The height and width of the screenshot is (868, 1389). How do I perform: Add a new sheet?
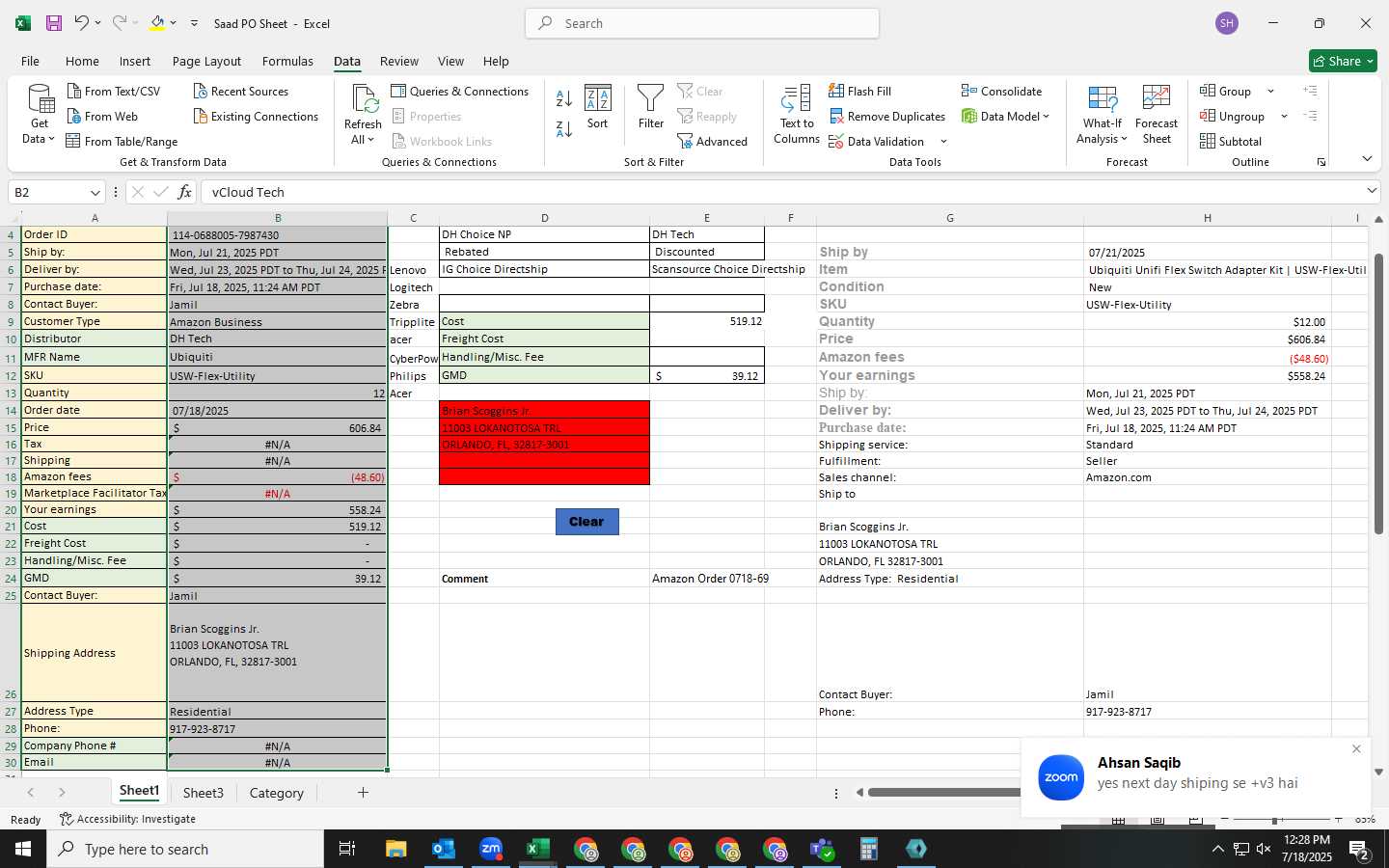point(363,793)
